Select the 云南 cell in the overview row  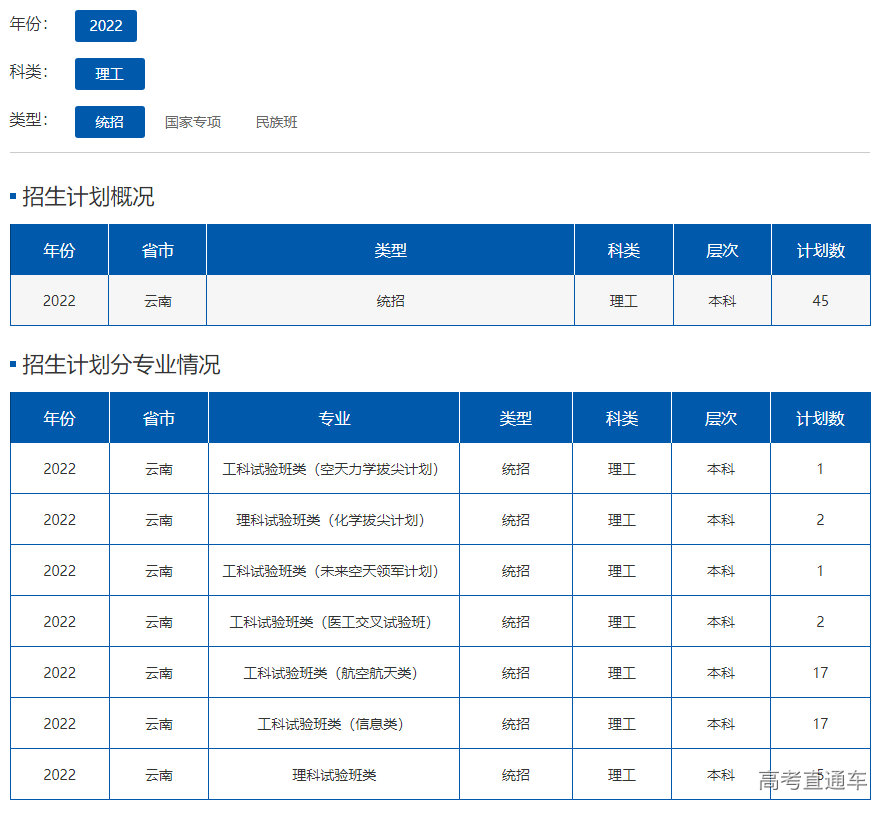click(x=156, y=300)
